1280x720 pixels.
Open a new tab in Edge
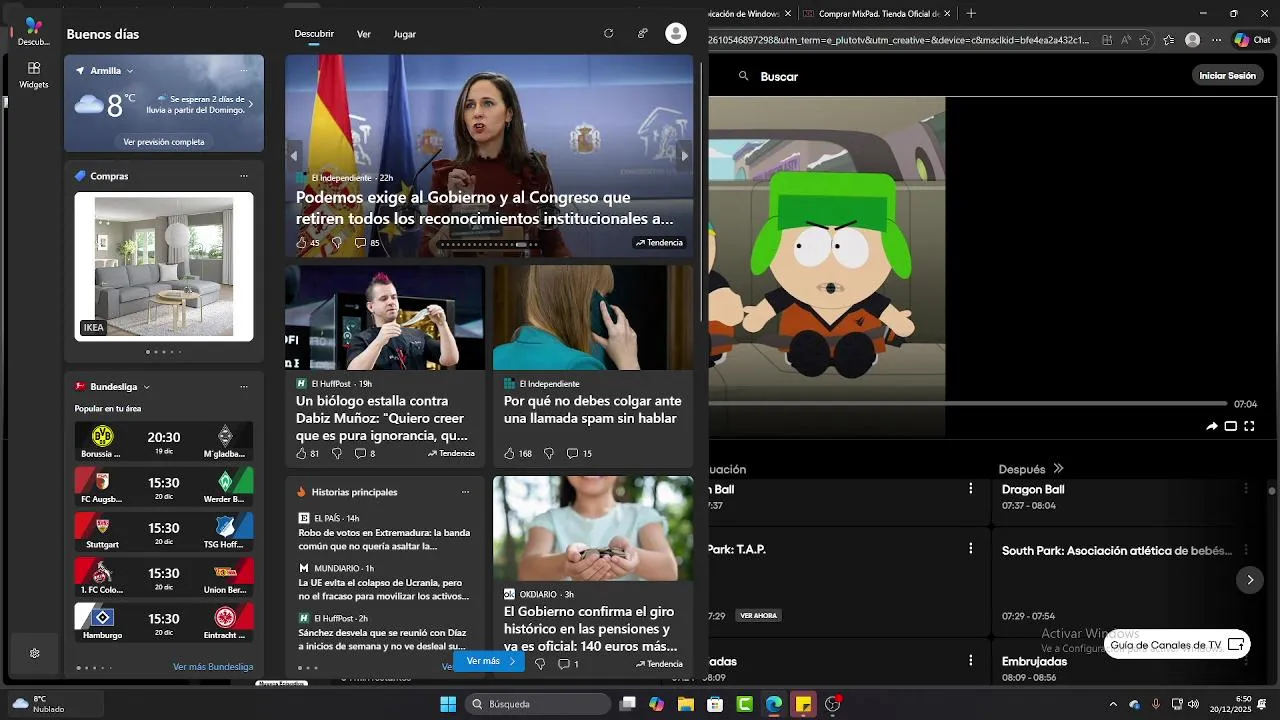(971, 13)
